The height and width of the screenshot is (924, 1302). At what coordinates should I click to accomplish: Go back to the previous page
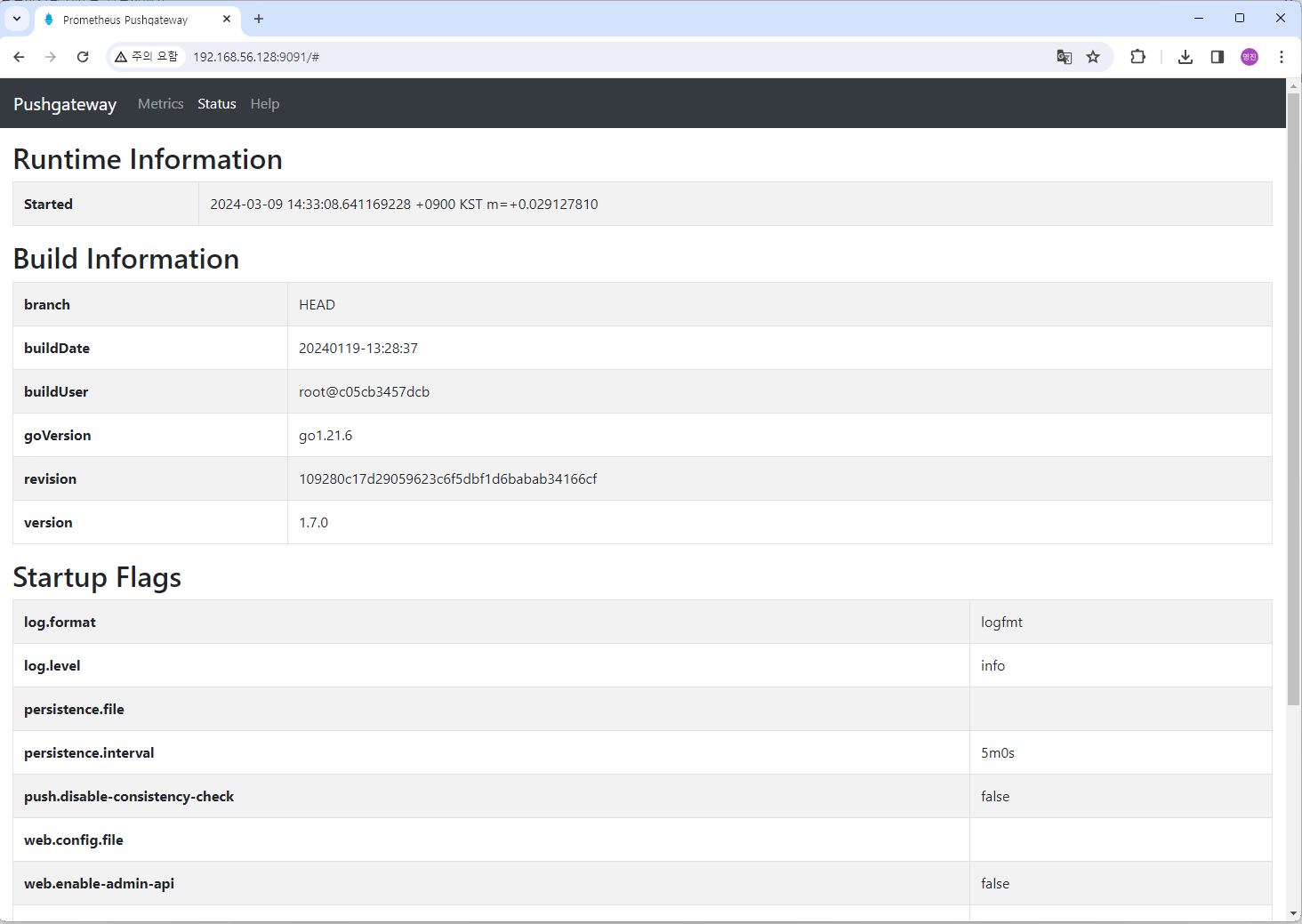(x=19, y=57)
